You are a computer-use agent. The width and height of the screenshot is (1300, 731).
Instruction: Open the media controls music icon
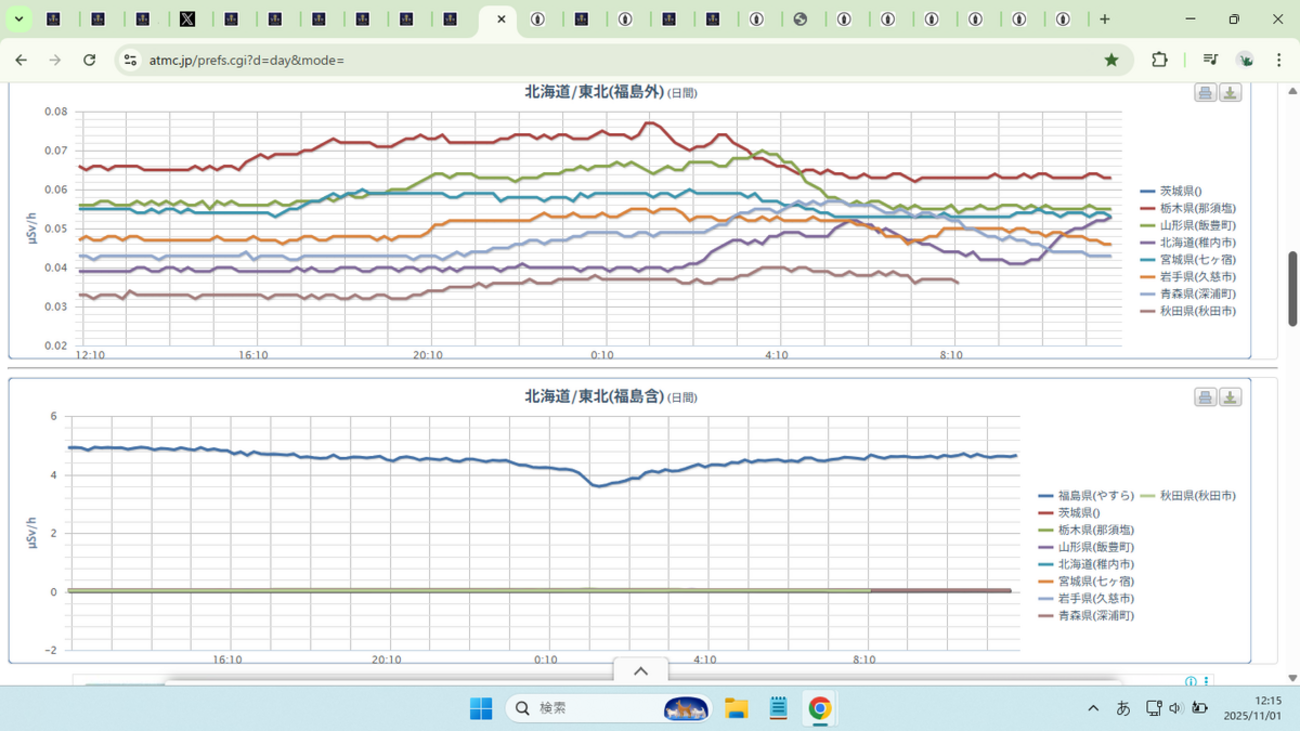[x=1210, y=60]
